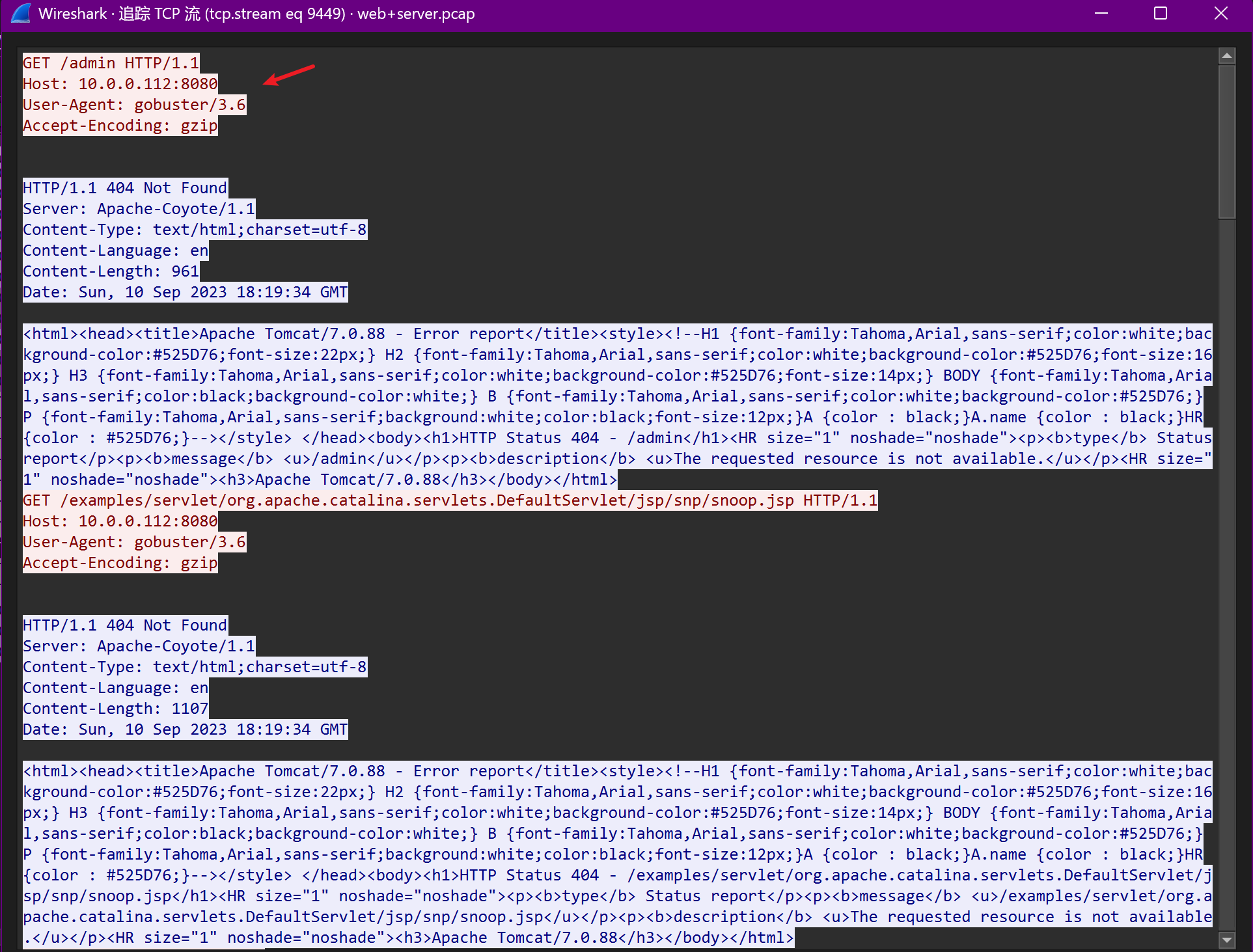The image size is (1253, 952).
Task: Click the 'Content-Length: 1107' header line
Action: tap(115, 709)
